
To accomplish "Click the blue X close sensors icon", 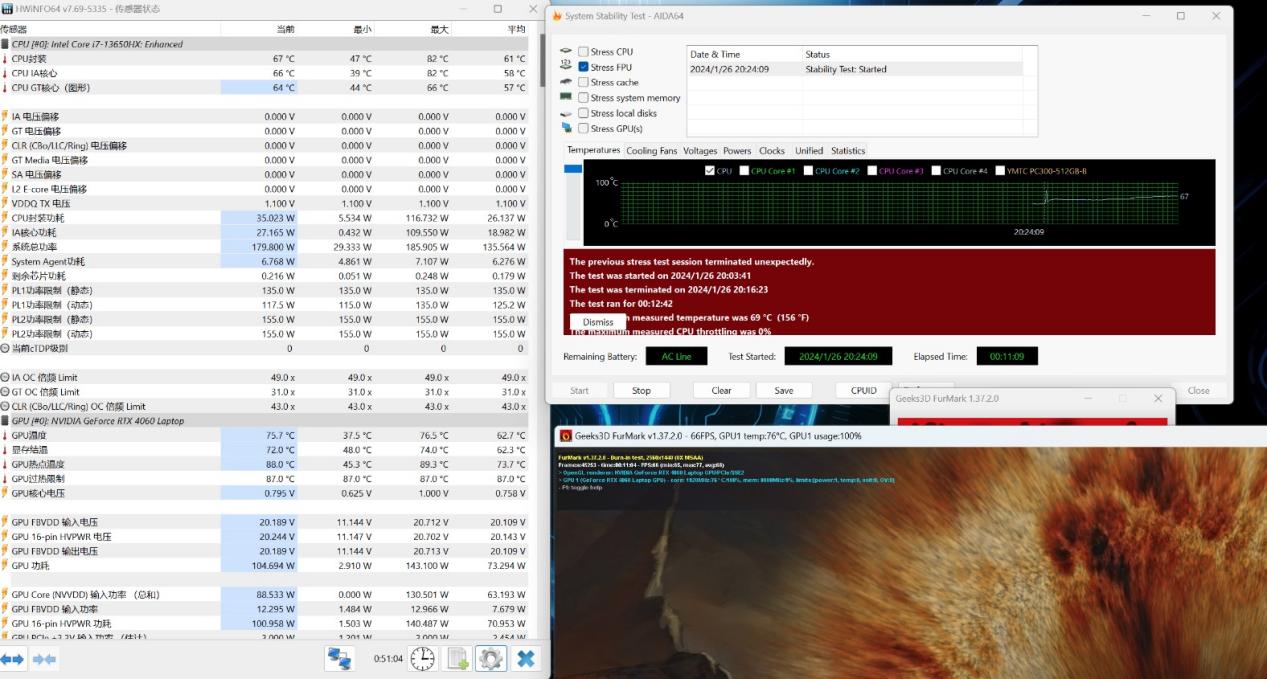I will tap(525, 658).
